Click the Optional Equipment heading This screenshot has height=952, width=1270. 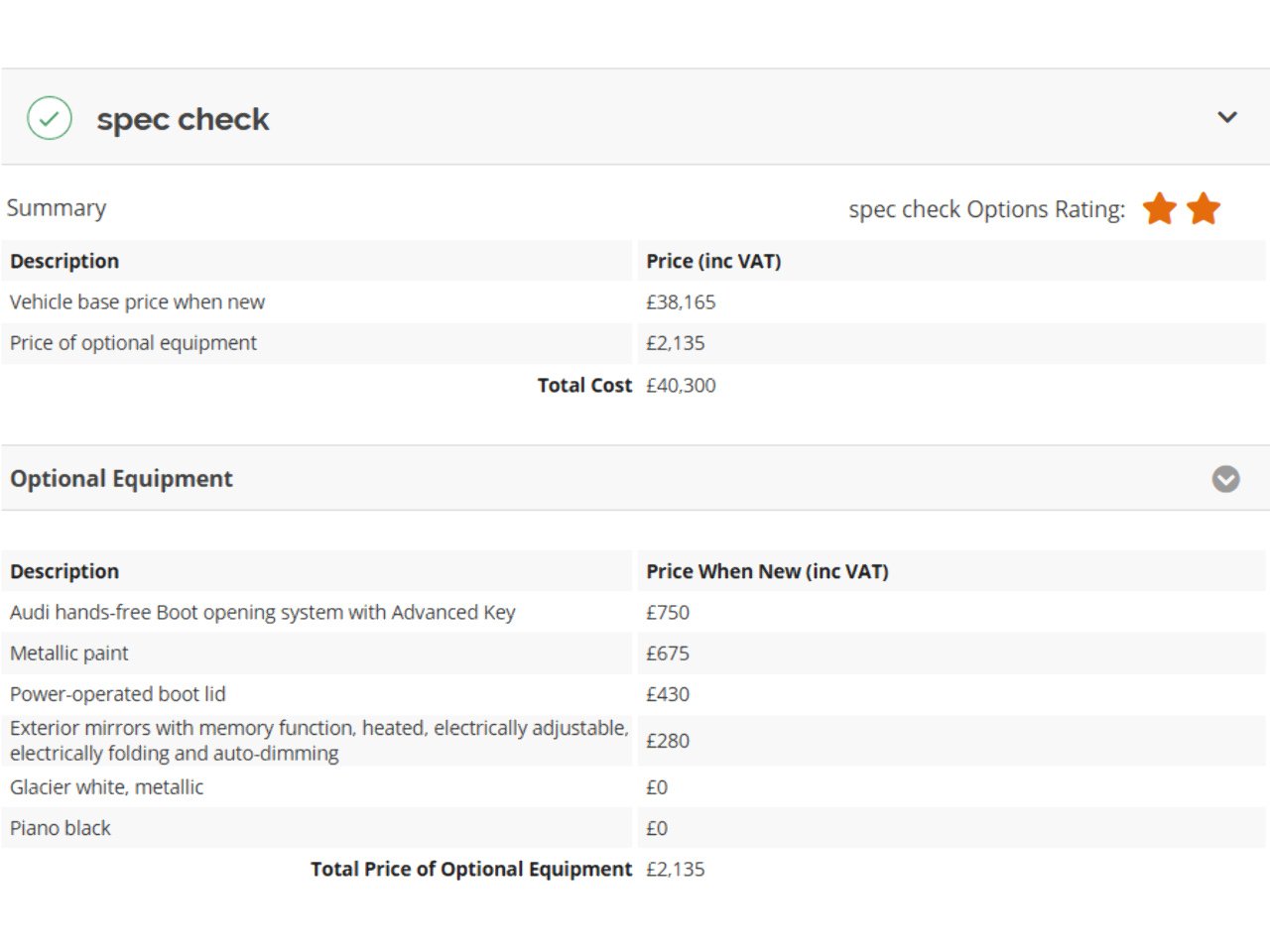(121, 479)
